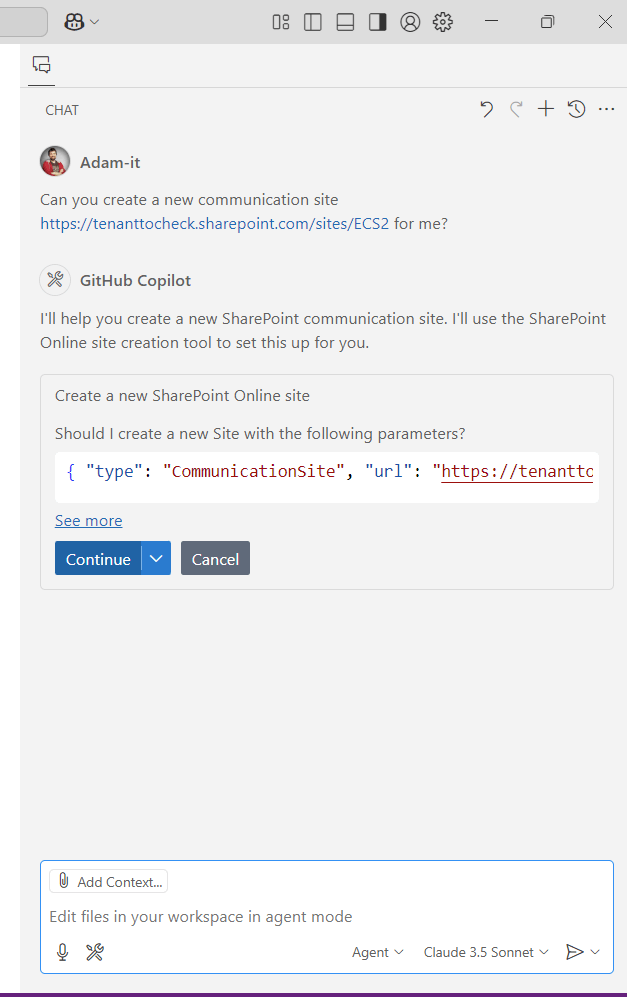Start a new chat session

[545, 109]
